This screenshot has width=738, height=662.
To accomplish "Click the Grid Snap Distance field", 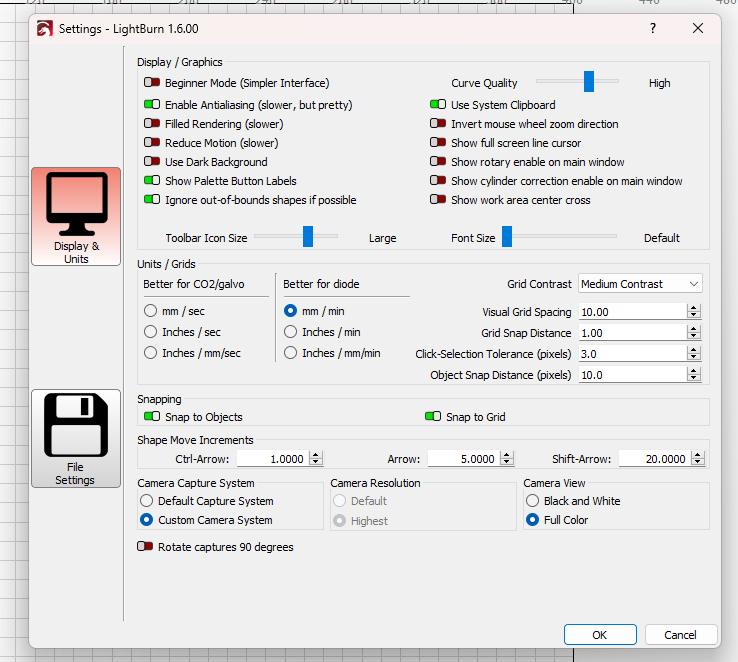I will point(632,333).
